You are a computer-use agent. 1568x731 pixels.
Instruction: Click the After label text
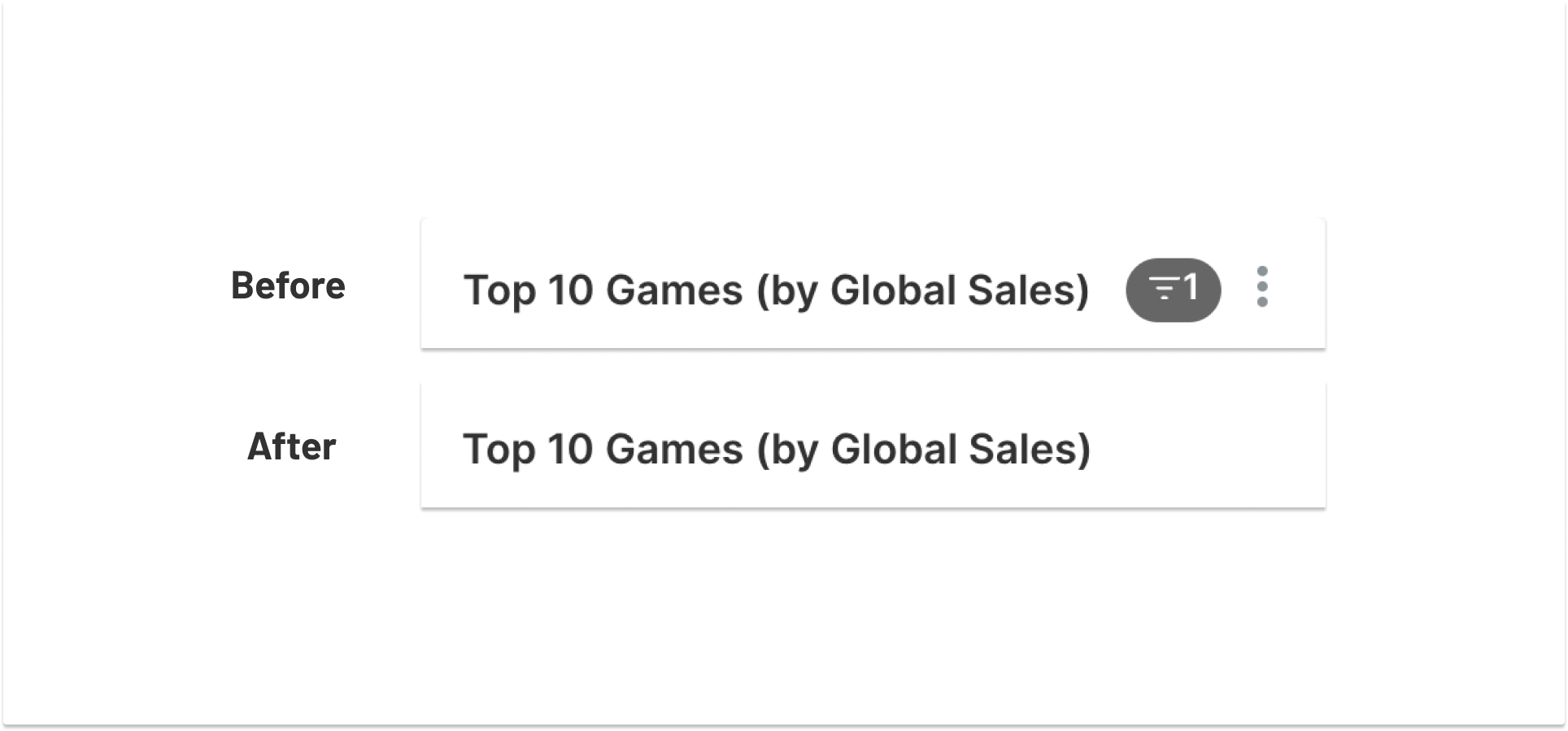click(291, 447)
